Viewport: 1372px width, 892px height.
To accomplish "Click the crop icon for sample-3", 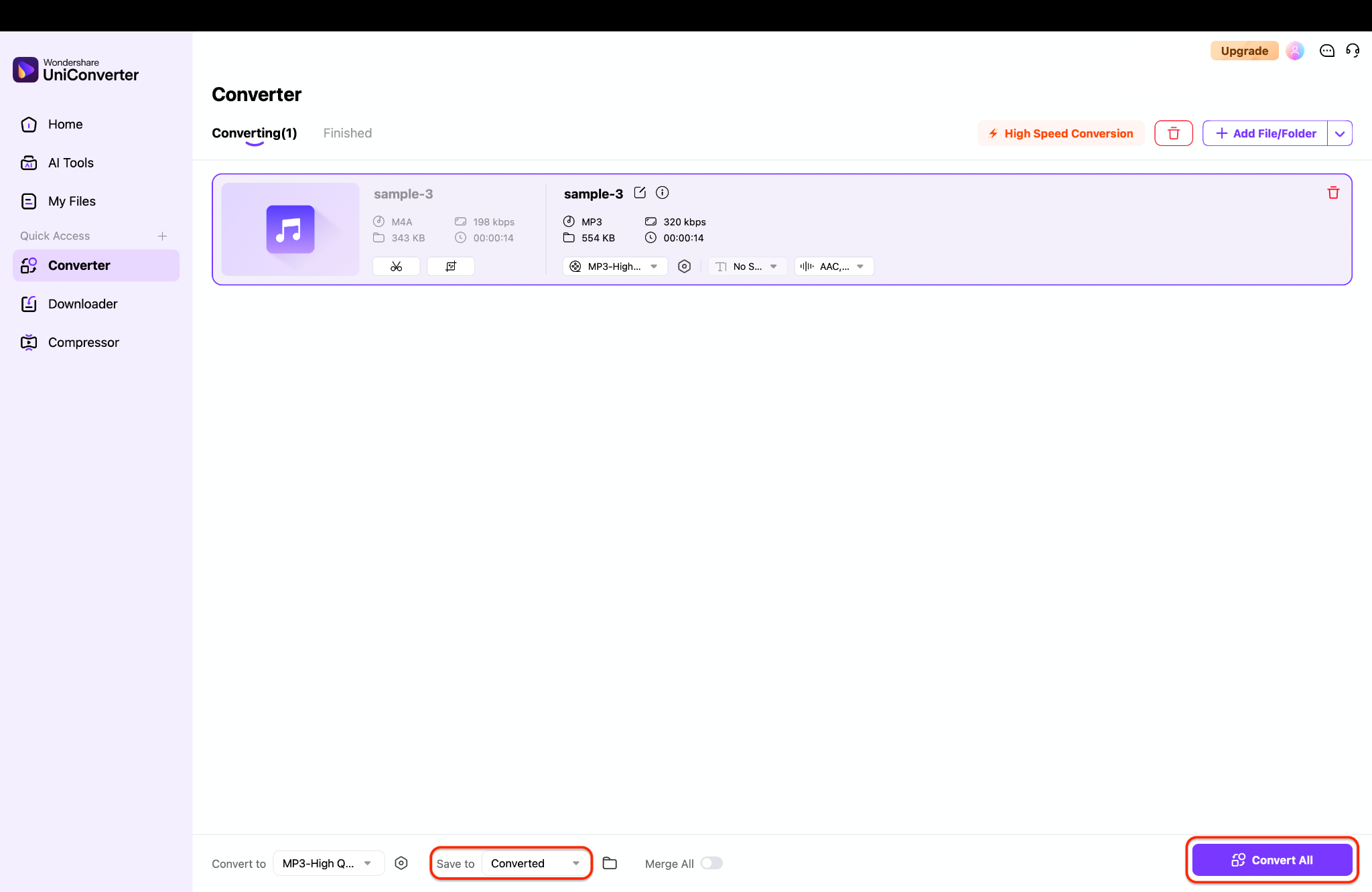I will point(451,267).
